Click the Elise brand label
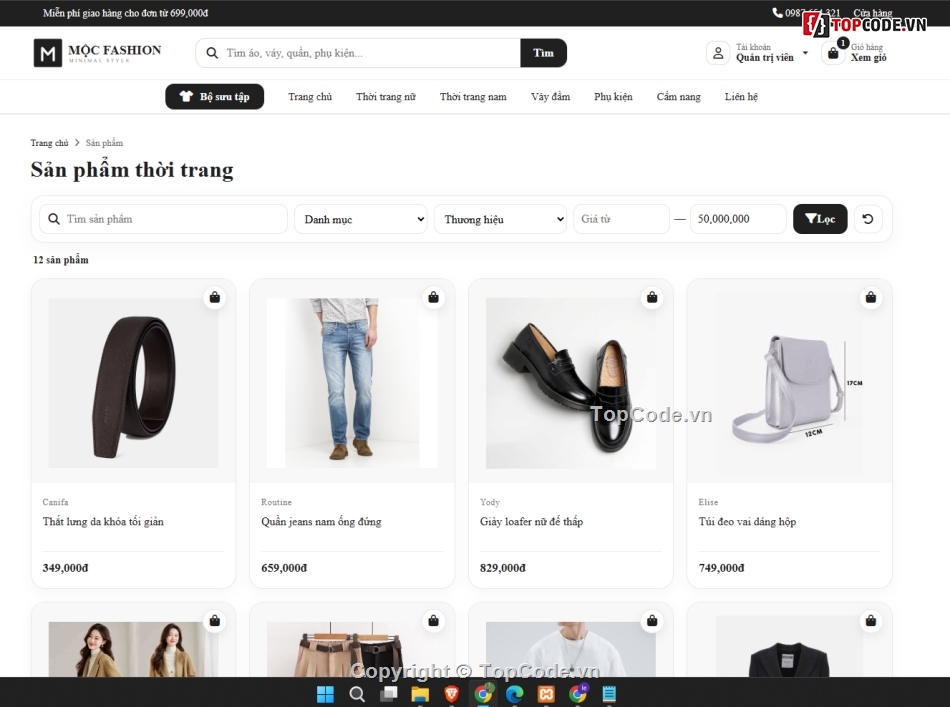The height and width of the screenshot is (707, 950). tap(708, 502)
